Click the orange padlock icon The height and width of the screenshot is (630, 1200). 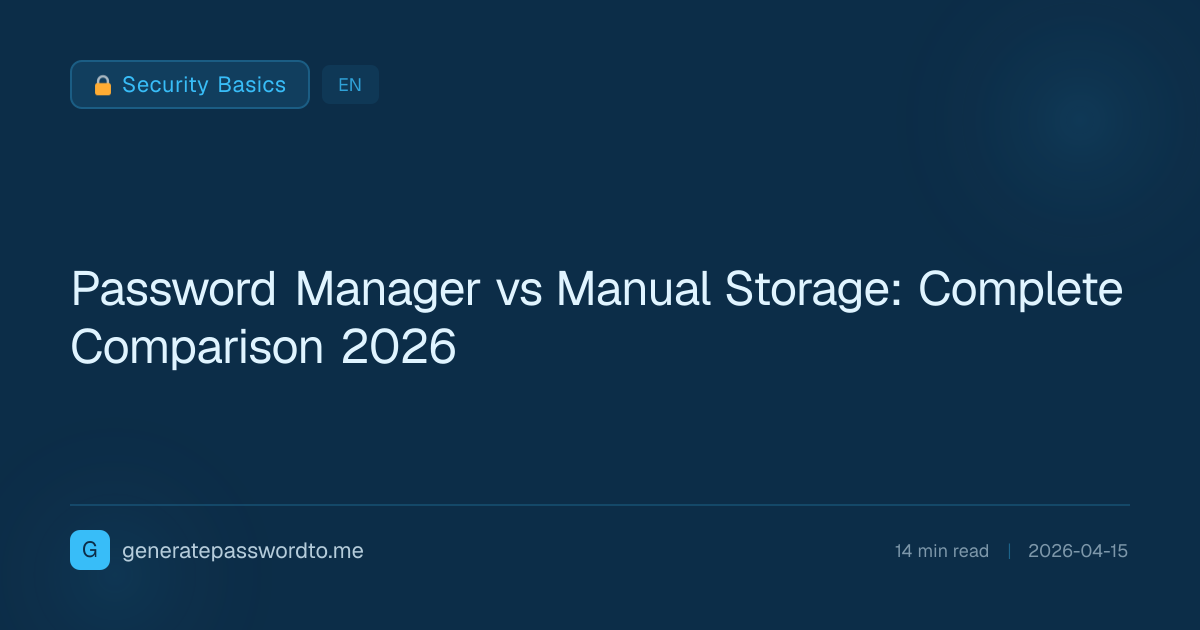coord(102,86)
